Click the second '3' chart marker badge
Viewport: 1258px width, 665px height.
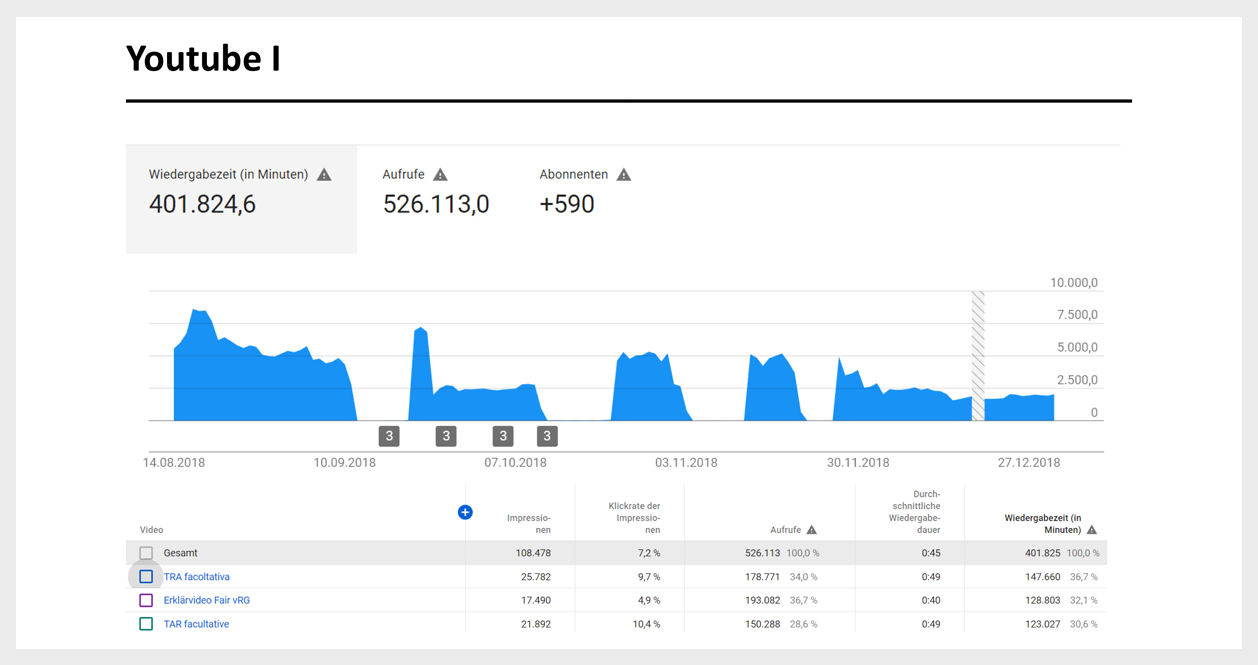[x=446, y=436]
